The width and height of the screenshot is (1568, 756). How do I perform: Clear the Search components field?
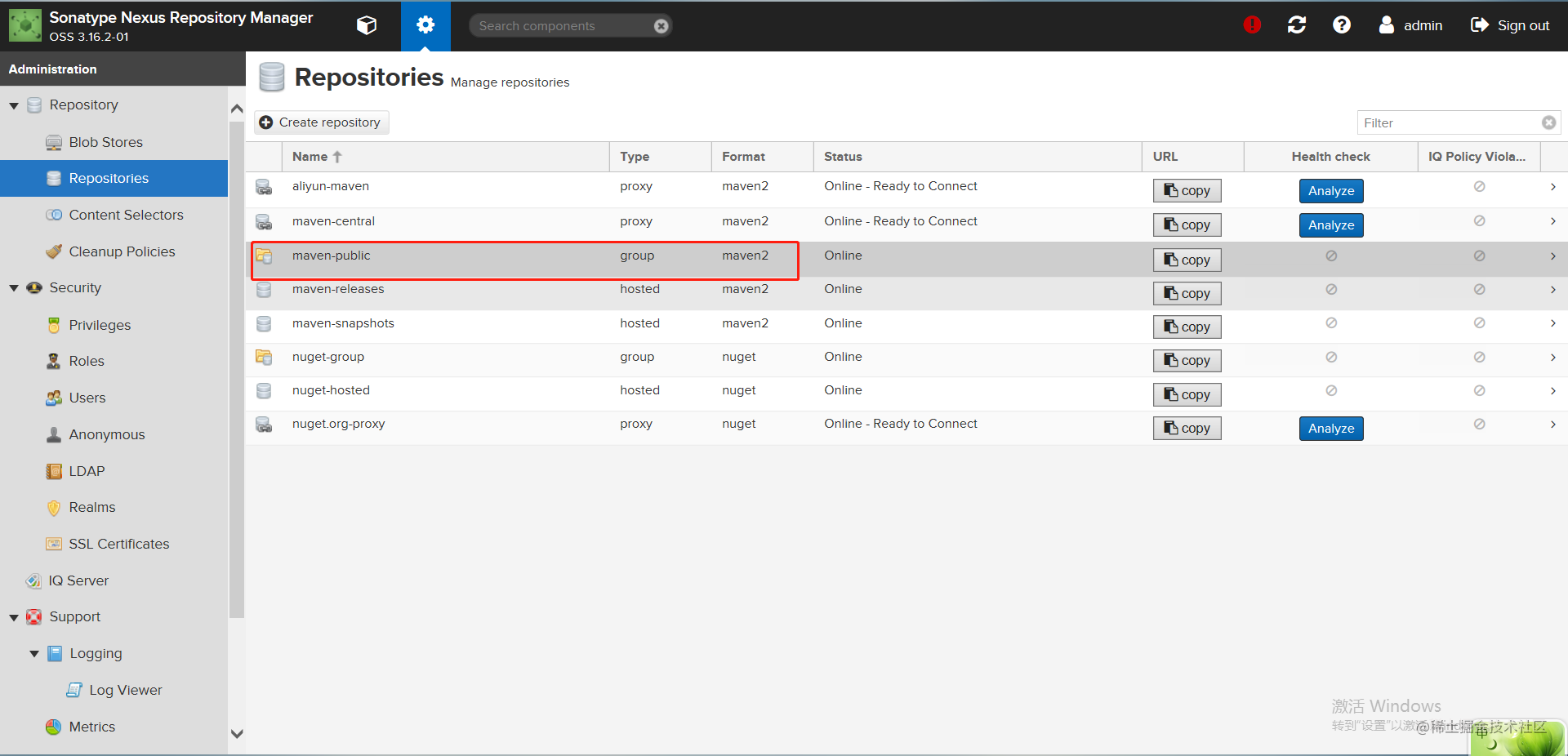click(x=661, y=26)
